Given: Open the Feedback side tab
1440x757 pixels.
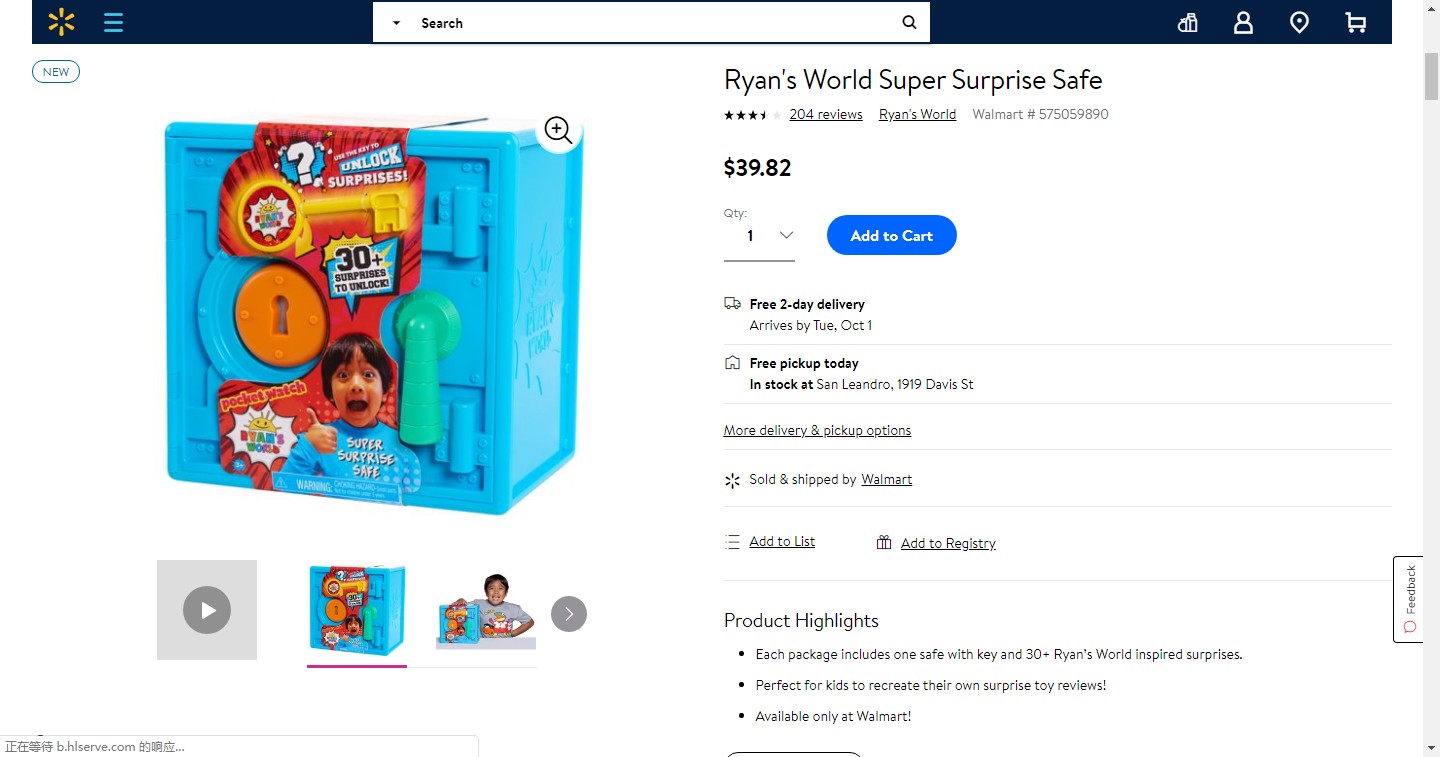Looking at the screenshot, I should coord(1409,598).
